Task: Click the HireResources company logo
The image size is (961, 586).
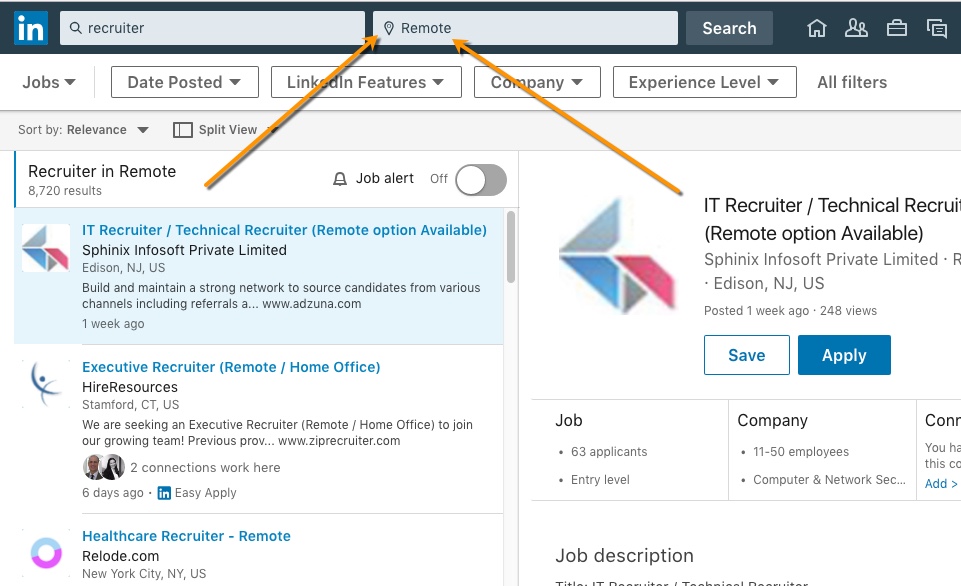Action: coord(46,384)
